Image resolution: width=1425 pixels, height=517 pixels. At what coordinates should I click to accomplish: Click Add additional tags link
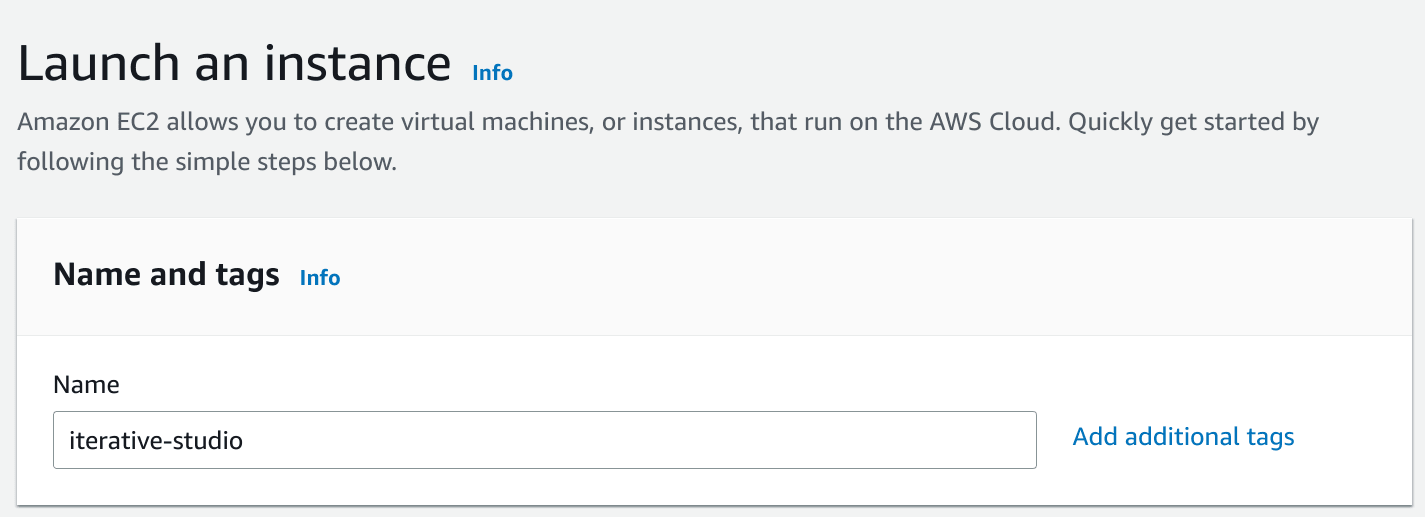click(x=1183, y=437)
